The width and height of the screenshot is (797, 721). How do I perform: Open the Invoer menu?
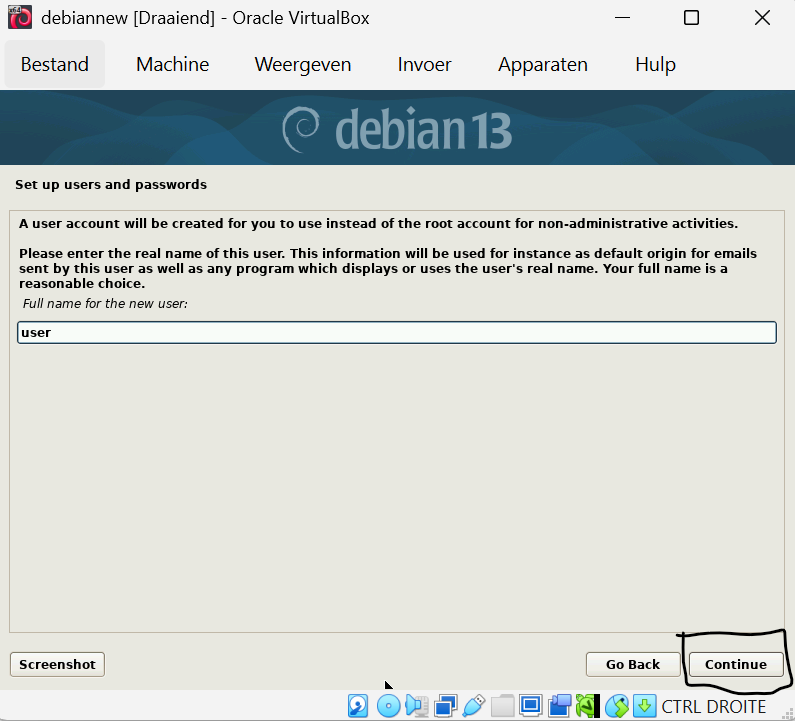tap(424, 65)
